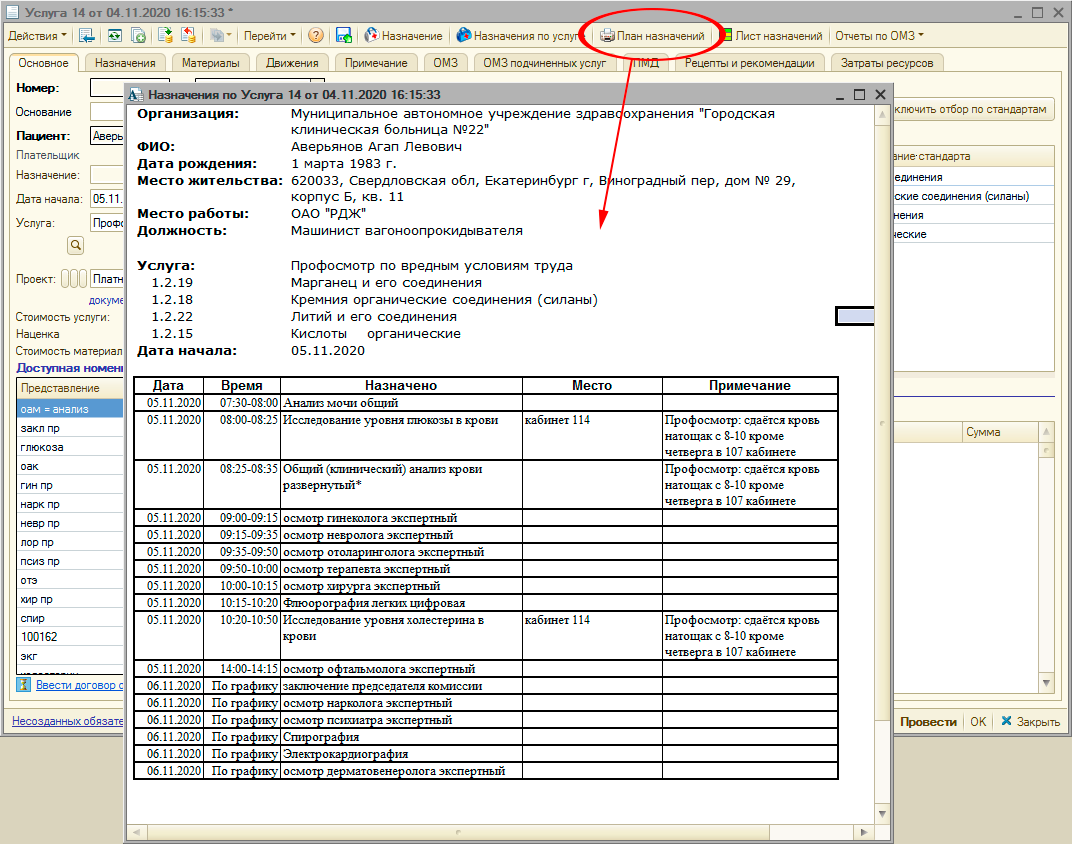This screenshot has height=844, width=1072.
Task: Open the Рецепты и рекомендации tab
Action: (749, 63)
